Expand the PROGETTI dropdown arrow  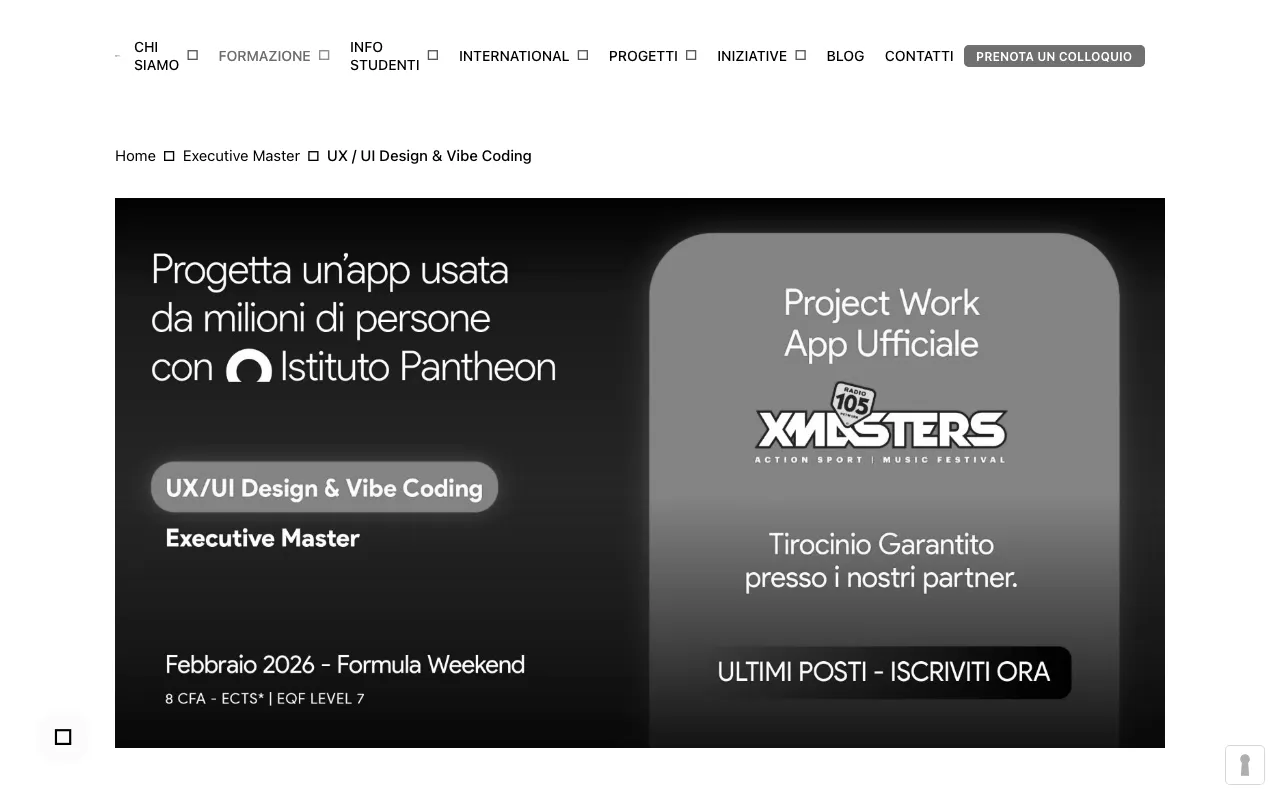click(x=691, y=56)
